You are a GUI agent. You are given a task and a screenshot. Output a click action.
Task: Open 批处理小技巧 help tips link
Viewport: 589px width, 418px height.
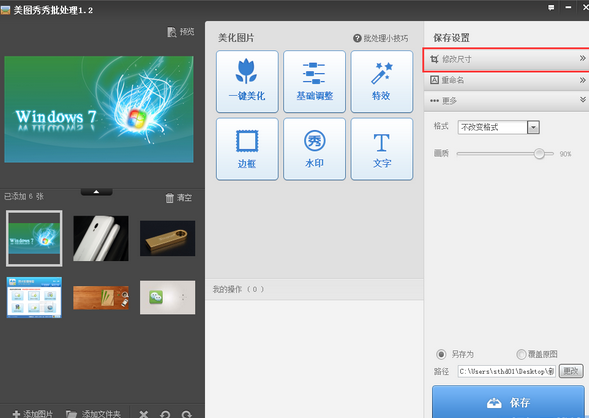[x=381, y=38]
